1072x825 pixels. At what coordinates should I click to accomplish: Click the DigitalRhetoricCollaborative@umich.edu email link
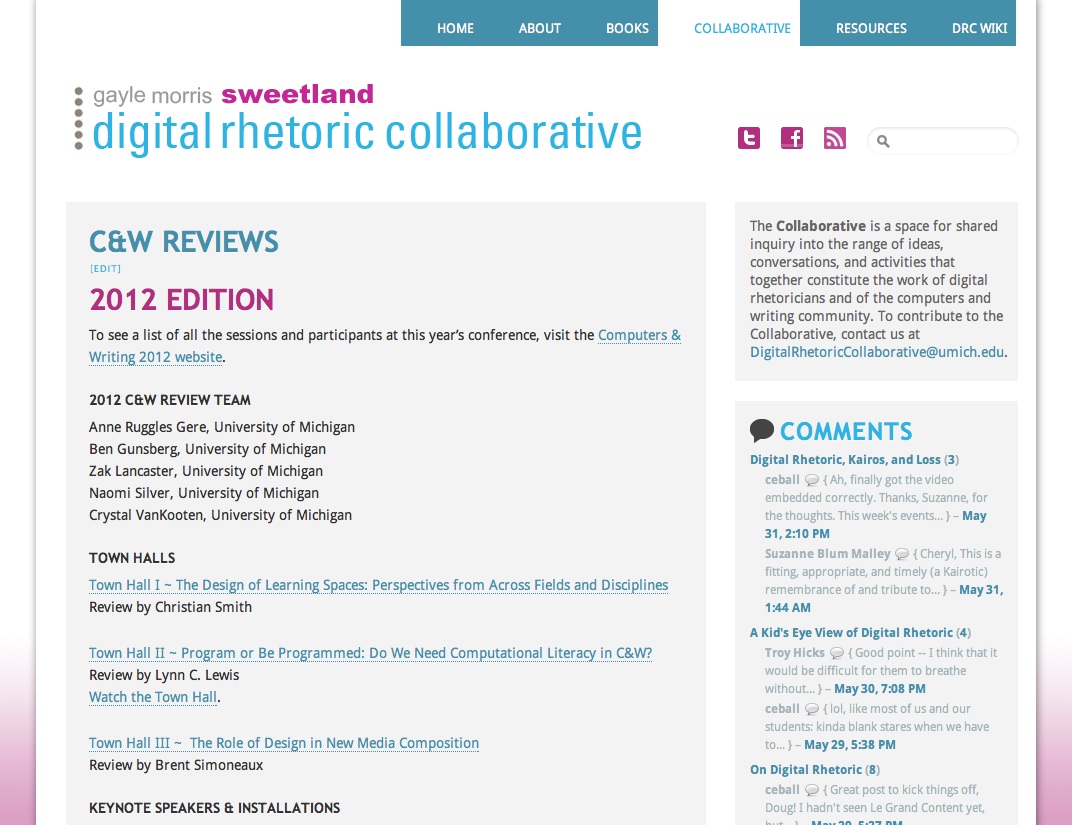click(x=877, y=352)
